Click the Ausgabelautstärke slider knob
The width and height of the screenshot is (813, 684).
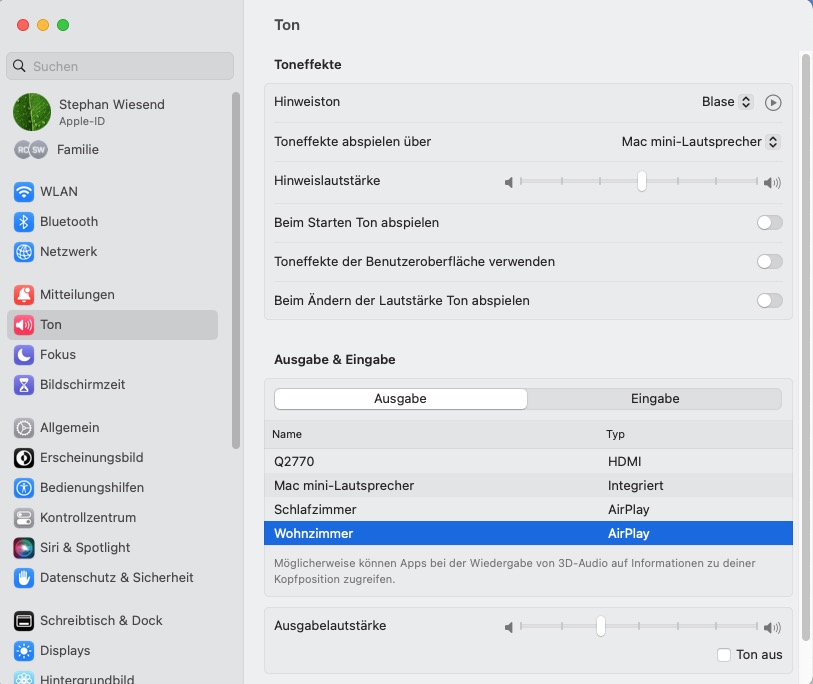point(600,626)
